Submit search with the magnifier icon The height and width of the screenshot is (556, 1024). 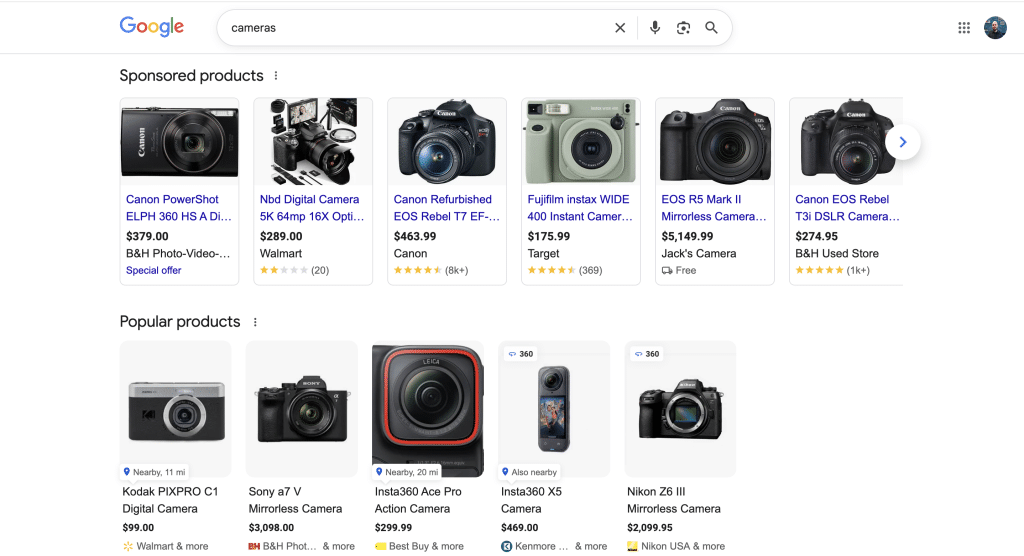[x=711, y=27]
